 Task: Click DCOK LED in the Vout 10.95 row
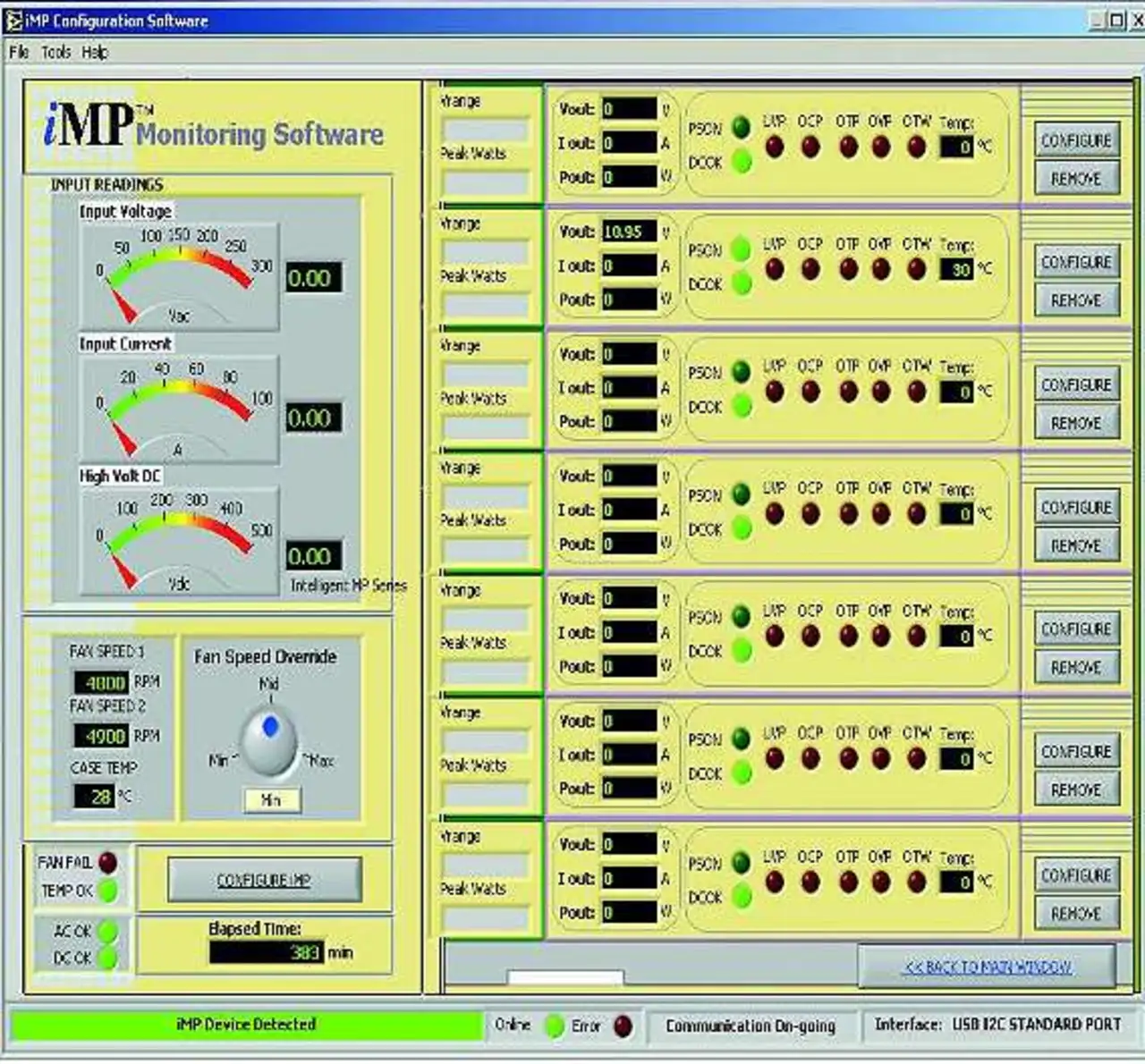(742, 283)
